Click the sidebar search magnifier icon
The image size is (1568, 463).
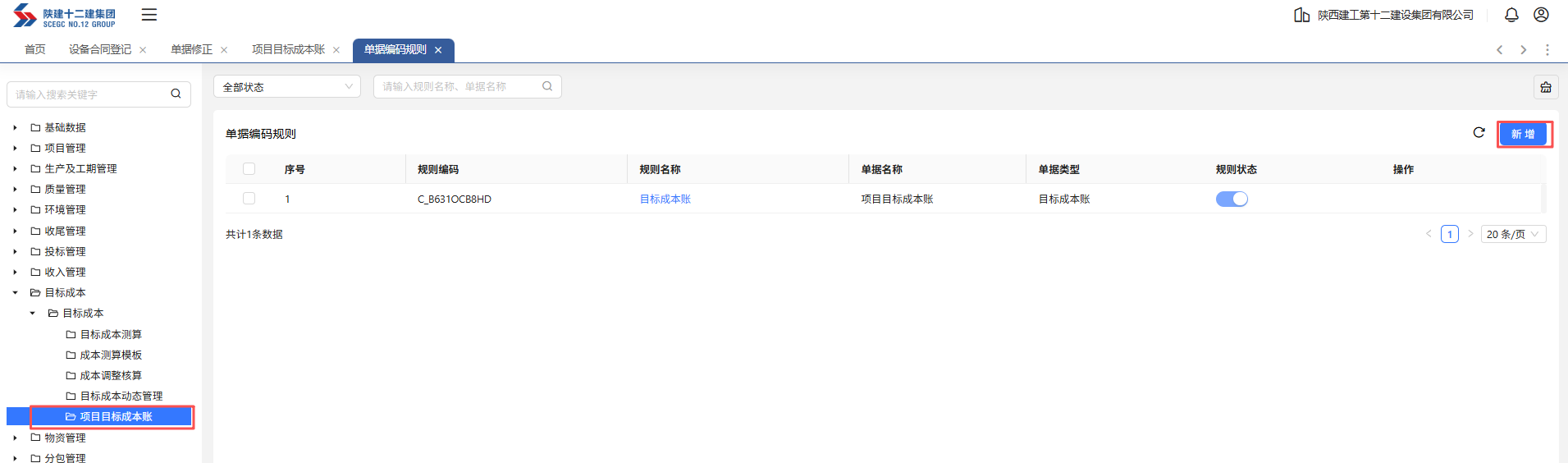(176, 94)
